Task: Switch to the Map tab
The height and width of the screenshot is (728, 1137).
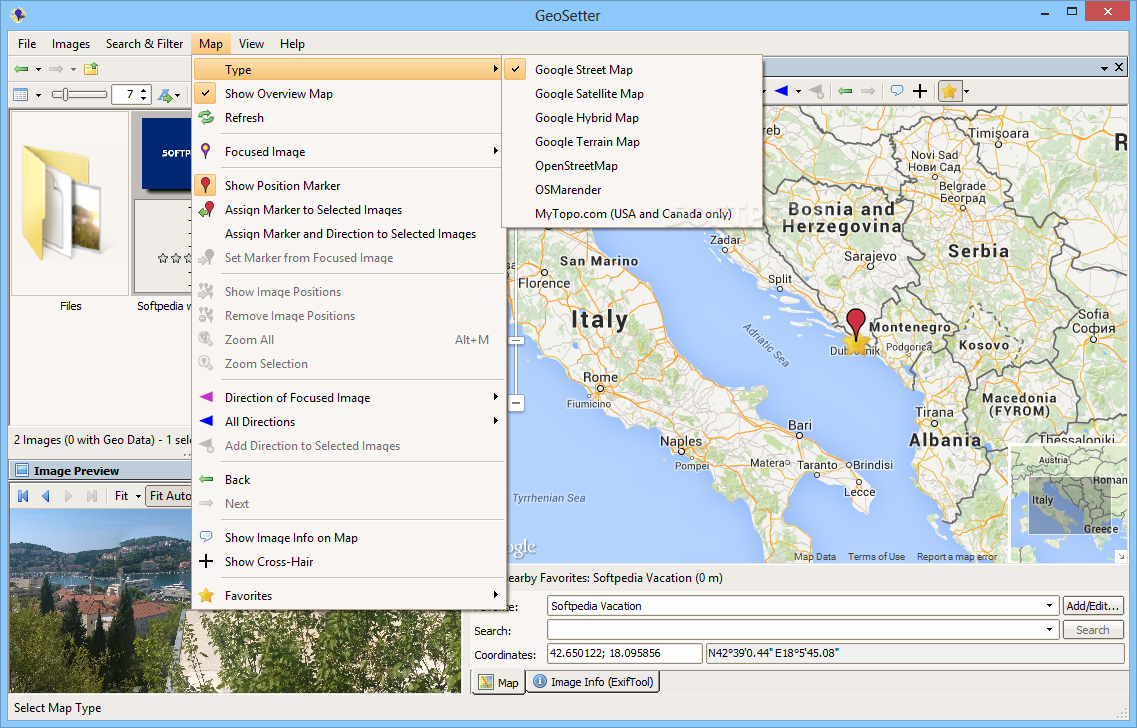Action: [x=498, y=682]
